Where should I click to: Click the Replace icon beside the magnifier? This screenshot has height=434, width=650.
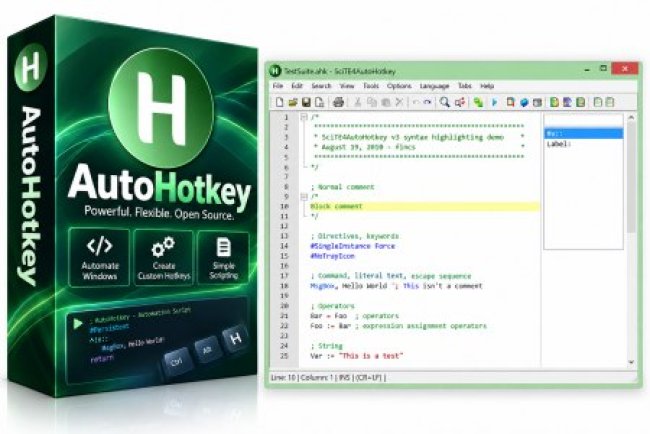coord(459,102)
